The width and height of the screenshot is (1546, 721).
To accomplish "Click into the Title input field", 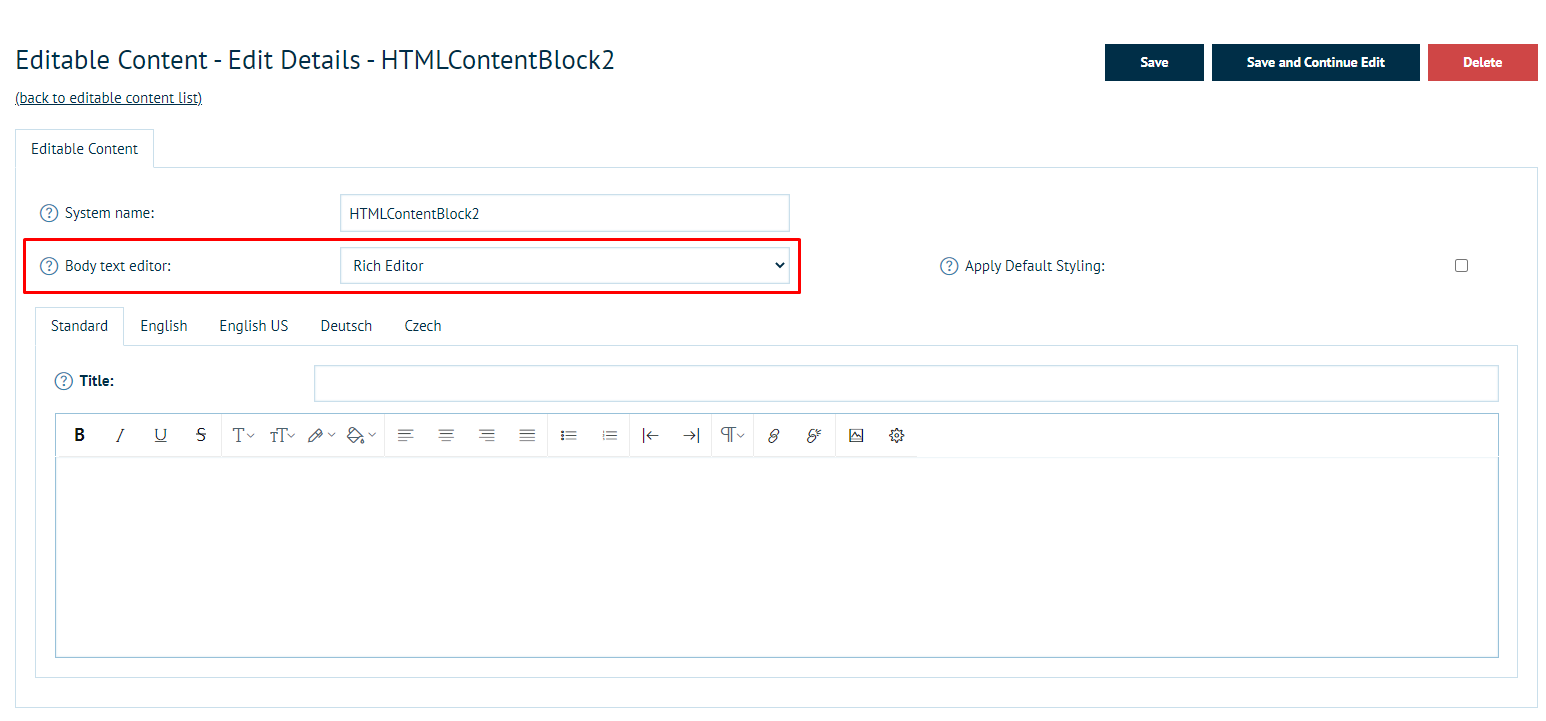I will [x=905, y=383].
